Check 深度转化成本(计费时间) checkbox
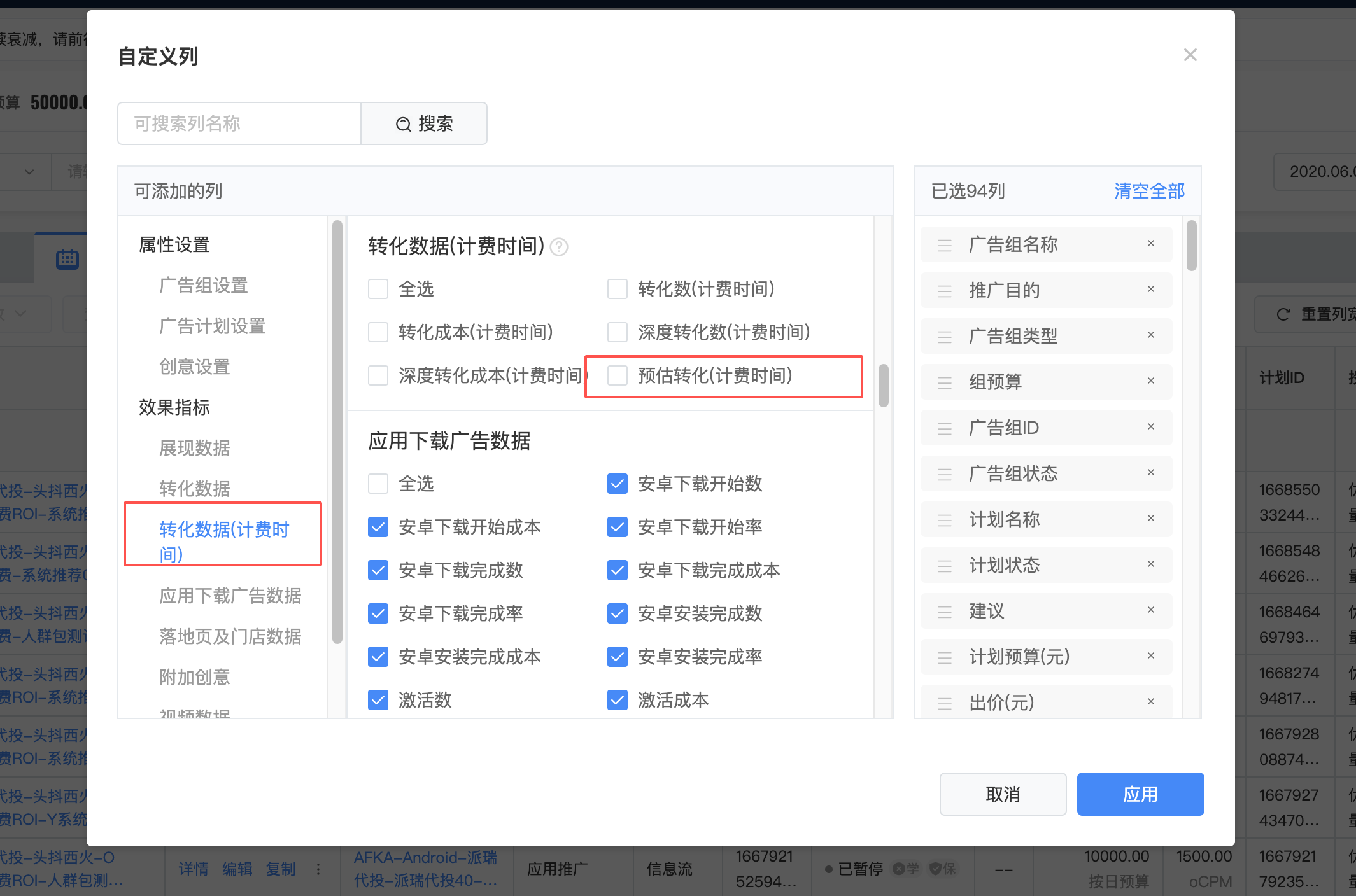This screenshot has width=1356, height=896. (378, 375)
